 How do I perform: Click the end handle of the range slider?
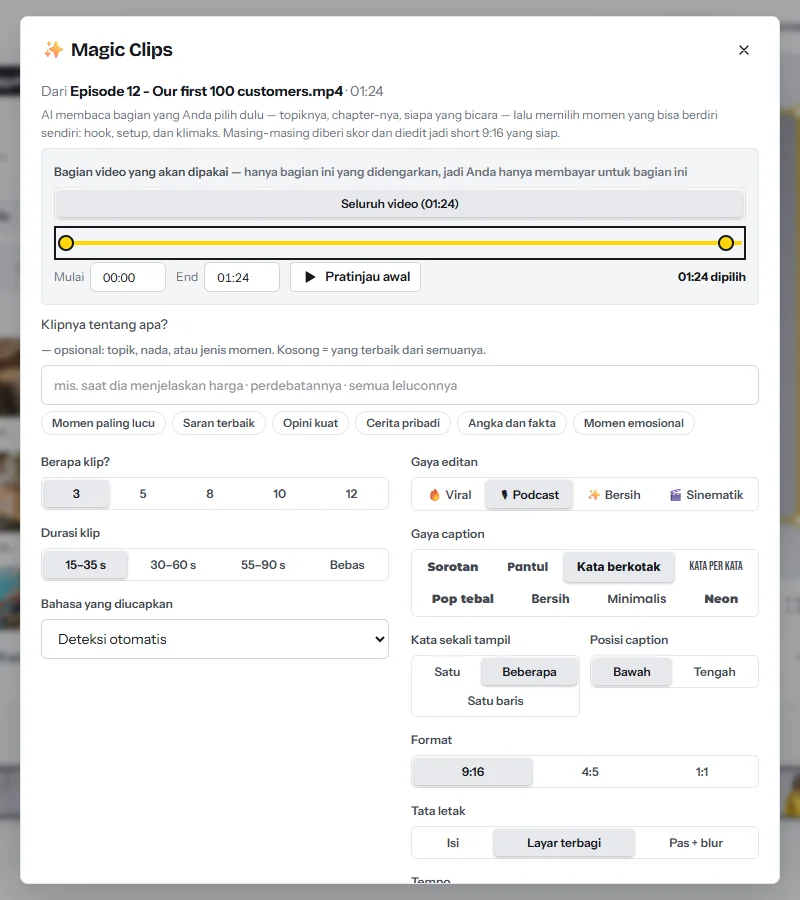726,243
